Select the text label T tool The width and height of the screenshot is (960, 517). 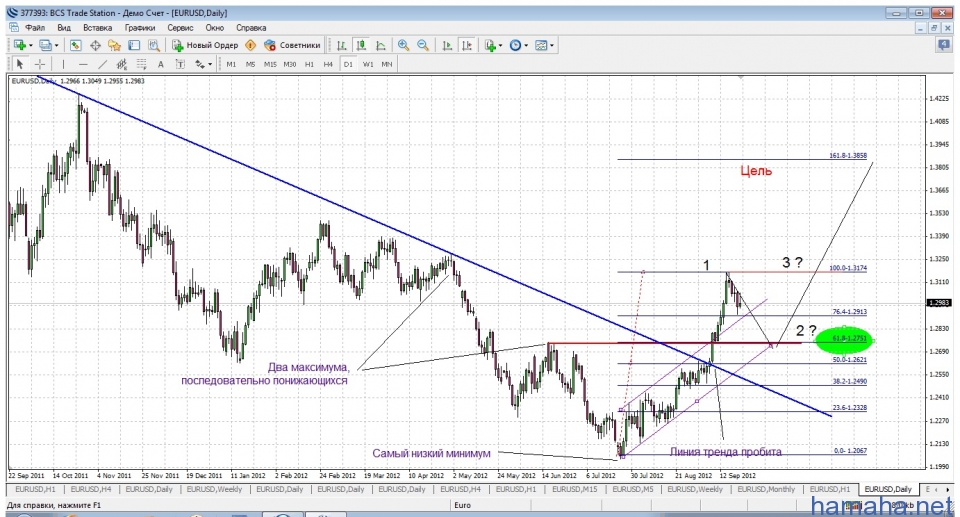pyautogui.click(x=180, y=64)
